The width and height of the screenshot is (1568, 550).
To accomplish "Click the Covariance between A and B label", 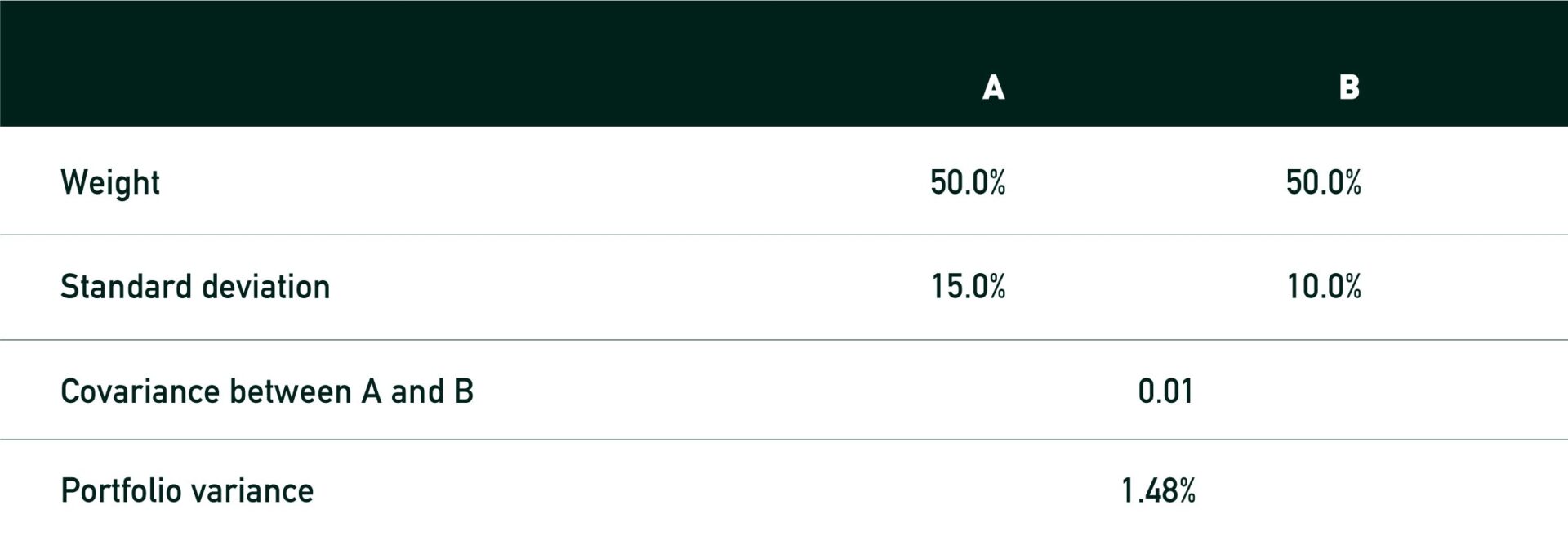I will tap(267, 391).
